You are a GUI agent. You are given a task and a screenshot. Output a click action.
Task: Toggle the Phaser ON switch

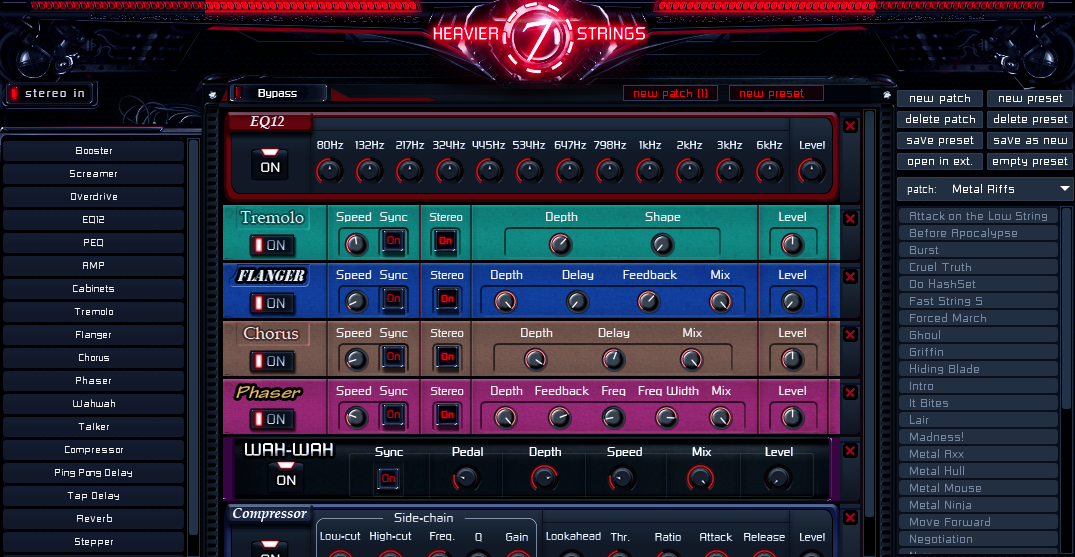271,418
